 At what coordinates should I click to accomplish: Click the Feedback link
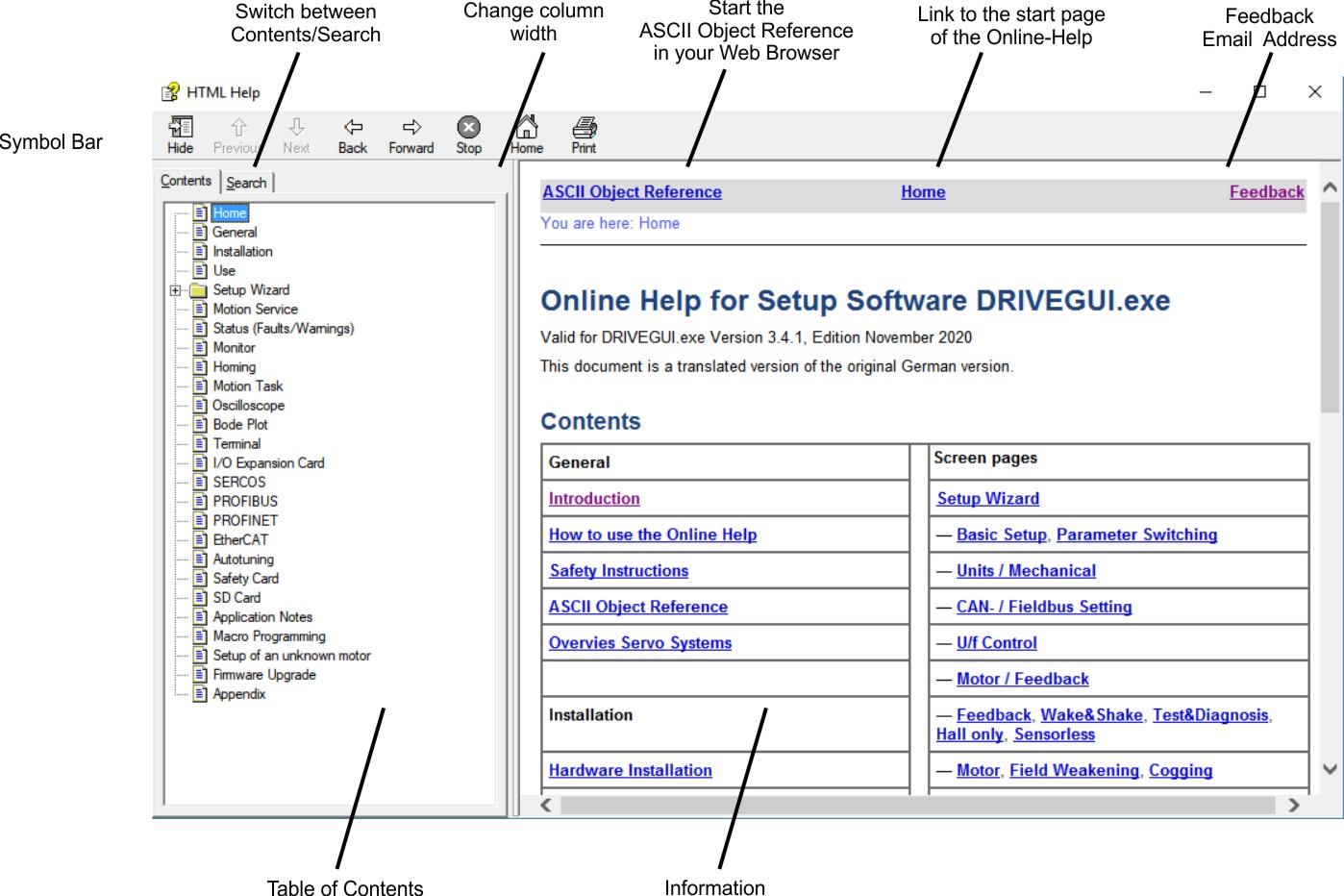(x=1266, y=192)
